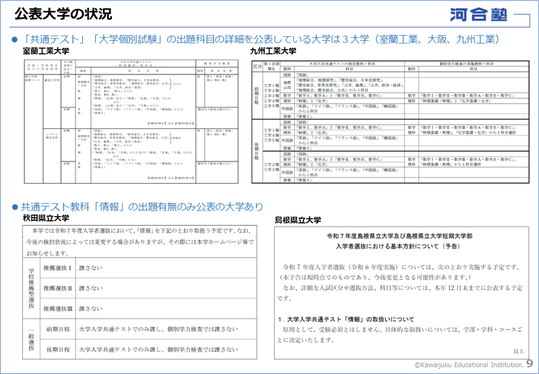
Task: Select the bullet line about 情報 出題有無のみ公表
Action: [138, 207]
